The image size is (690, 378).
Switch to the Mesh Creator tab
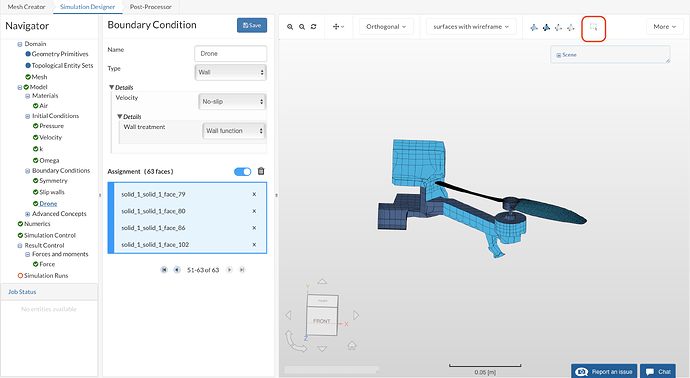[x=26, y=7]
